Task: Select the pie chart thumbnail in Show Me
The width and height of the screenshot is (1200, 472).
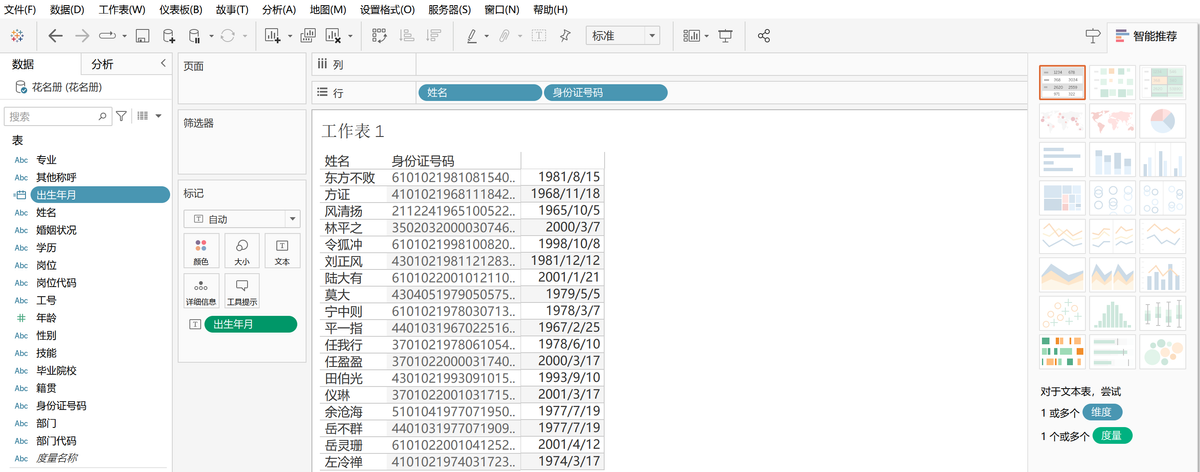Action: click(x=1162, y=123)
